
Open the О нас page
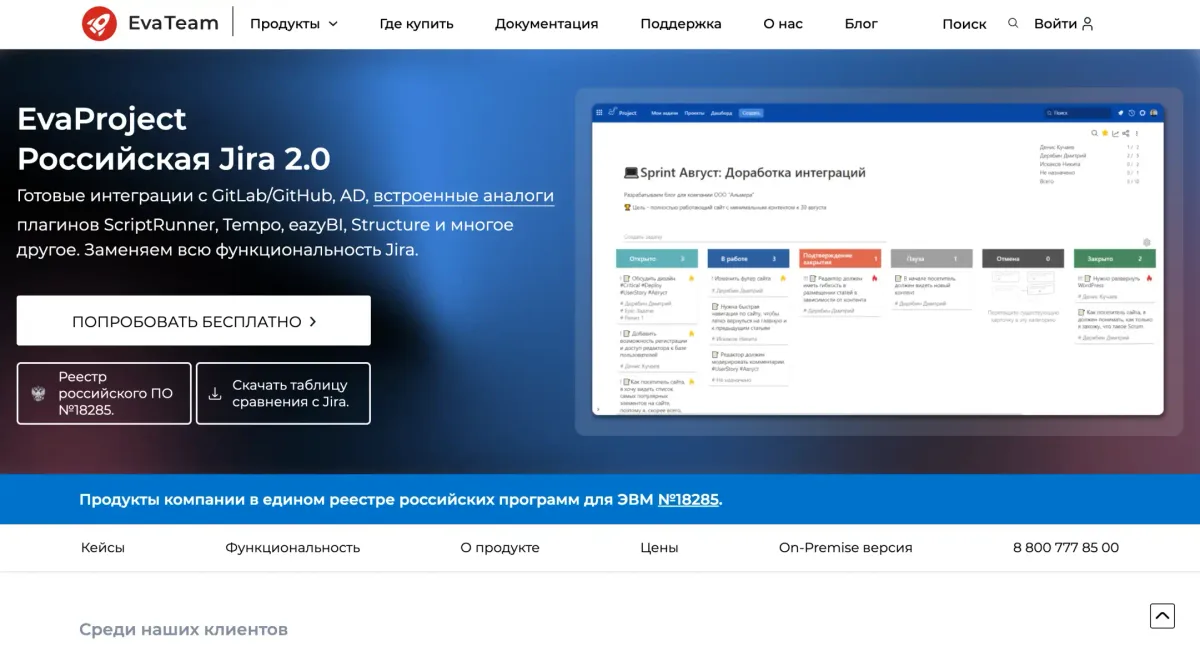(x=783, y=24)
